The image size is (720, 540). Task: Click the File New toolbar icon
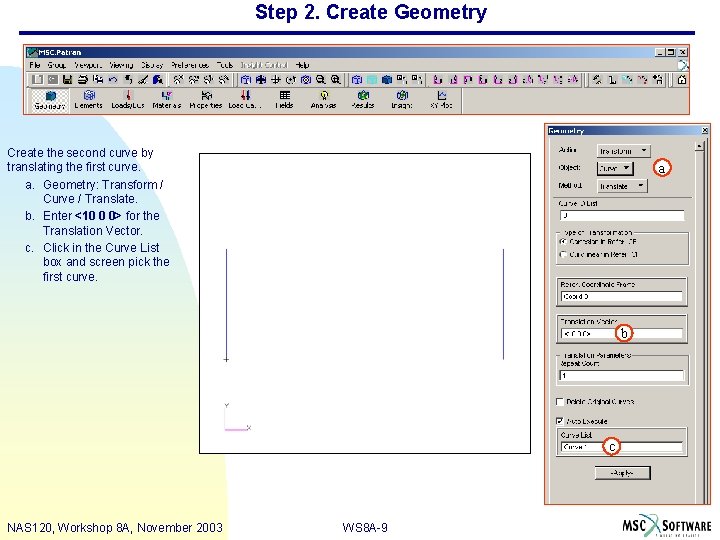pyautogui.click(x=38, y=80)
